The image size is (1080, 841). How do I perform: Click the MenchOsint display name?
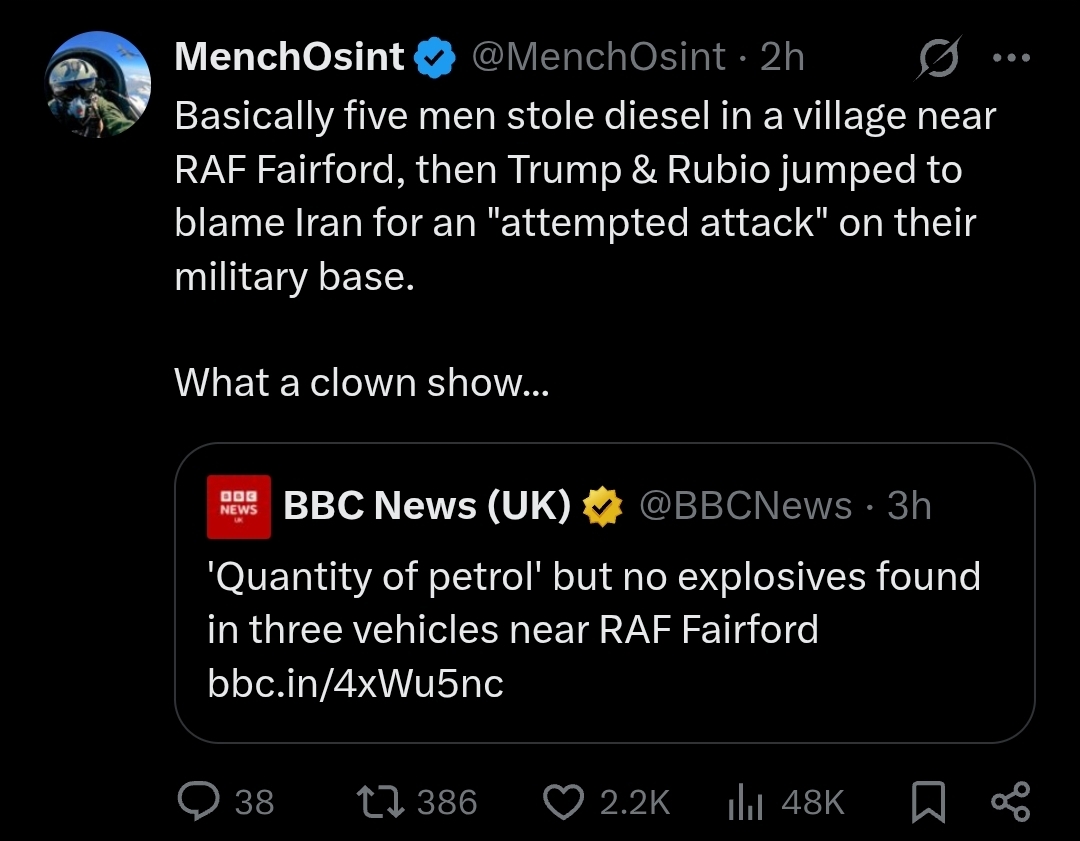coord(289,56)
